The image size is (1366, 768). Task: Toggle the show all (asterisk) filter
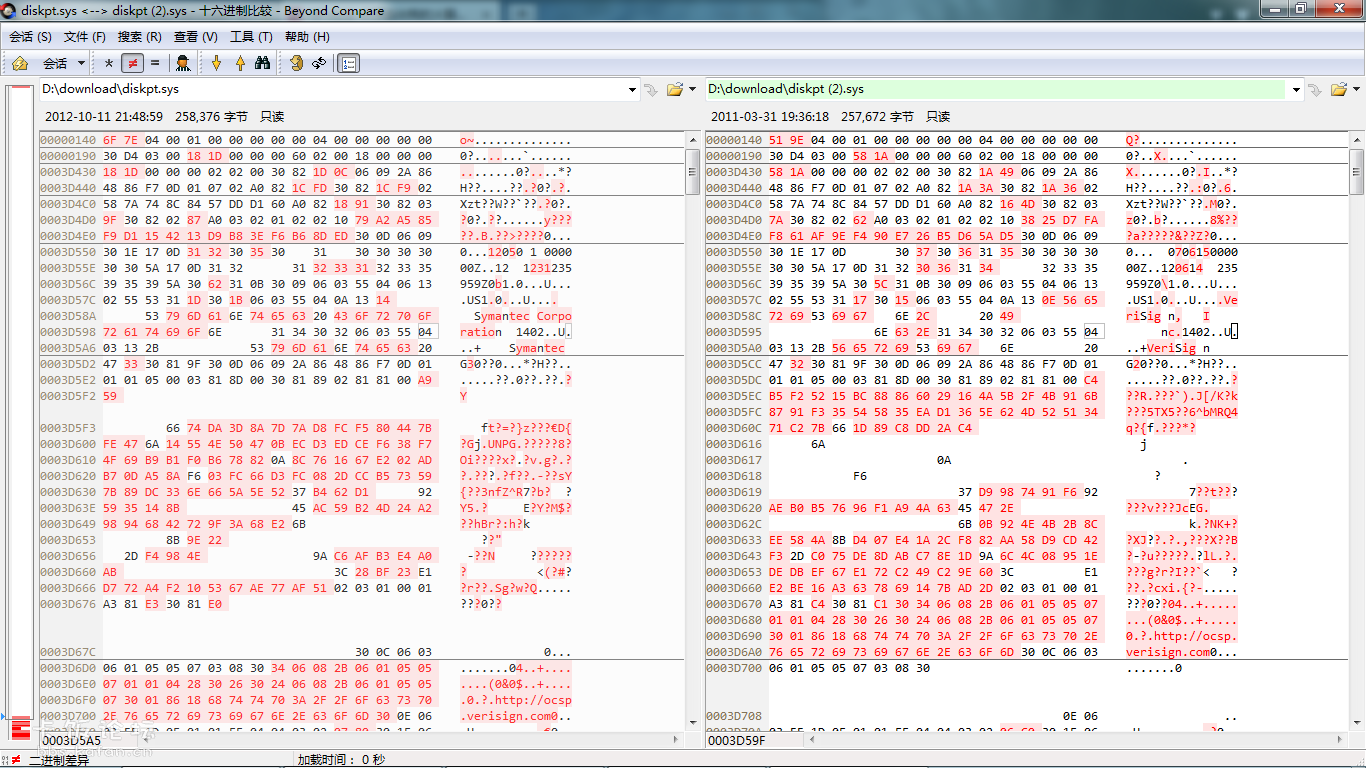coord(109,63)
